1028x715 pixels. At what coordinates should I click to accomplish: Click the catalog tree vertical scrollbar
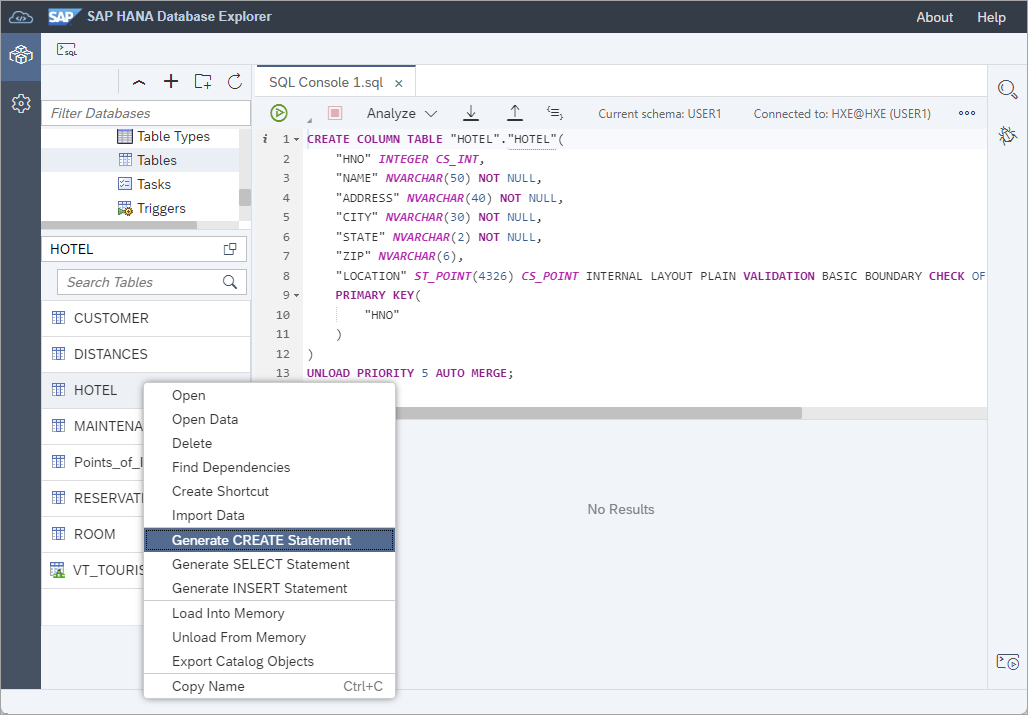(x=245, y=197)
